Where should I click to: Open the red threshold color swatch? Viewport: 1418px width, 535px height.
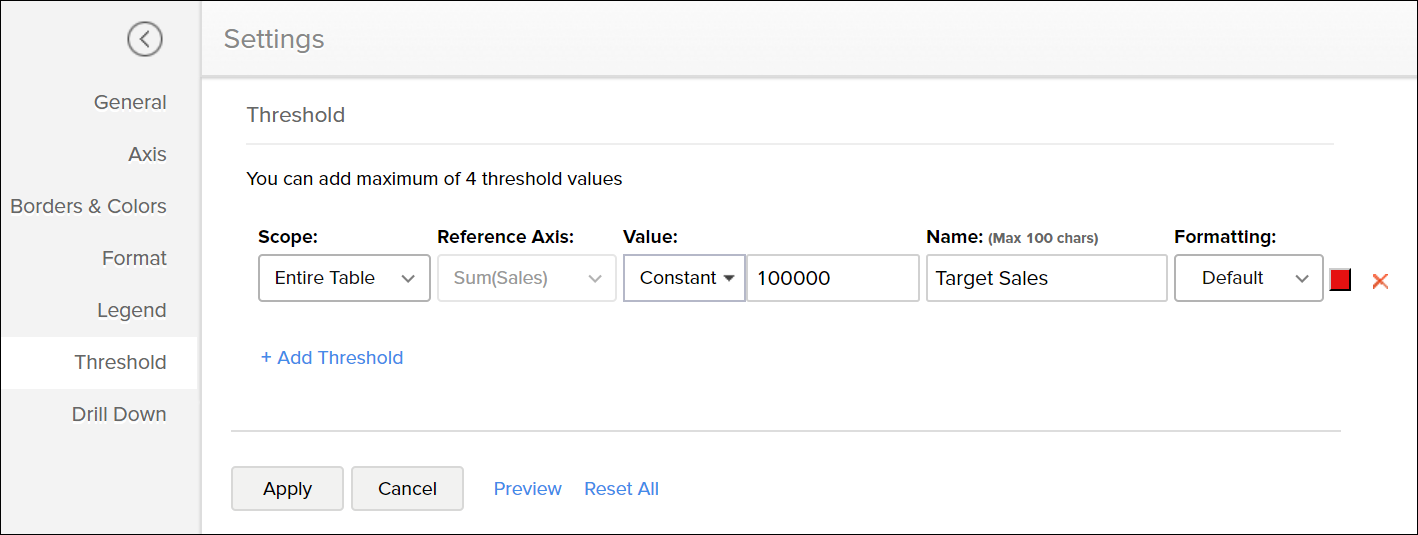point(1340,280)
